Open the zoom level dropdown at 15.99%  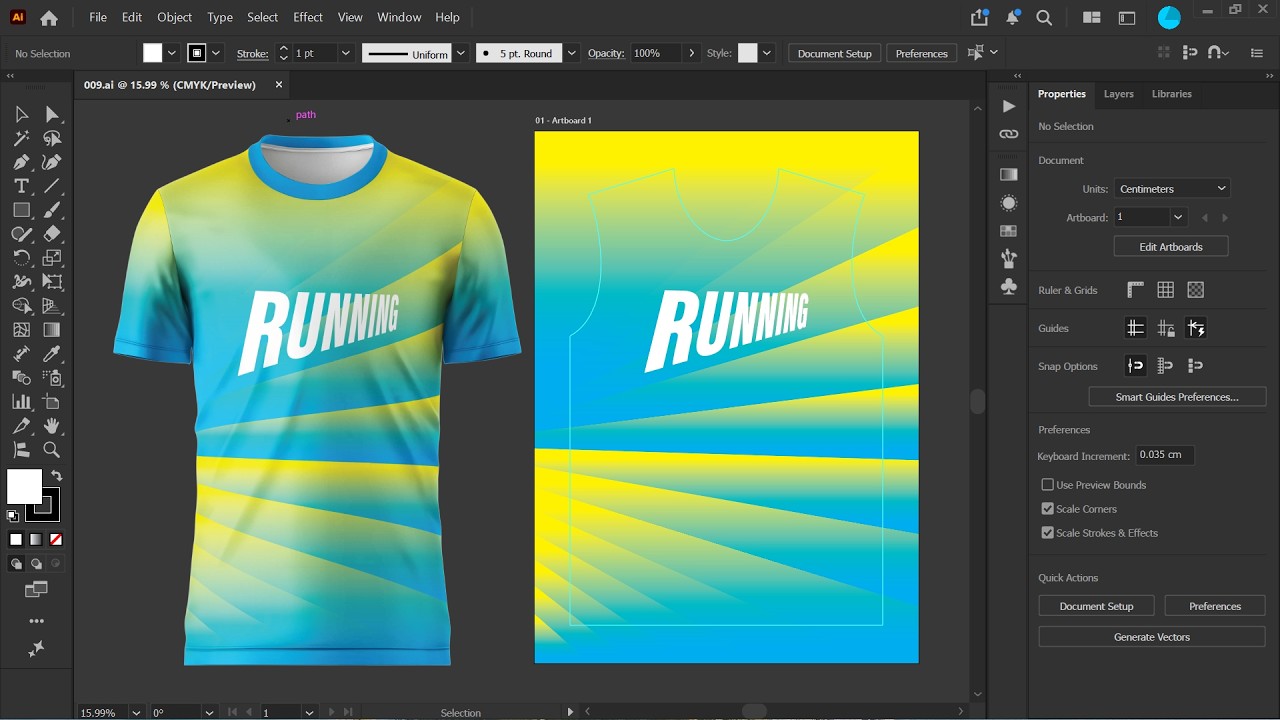[136, 713]
